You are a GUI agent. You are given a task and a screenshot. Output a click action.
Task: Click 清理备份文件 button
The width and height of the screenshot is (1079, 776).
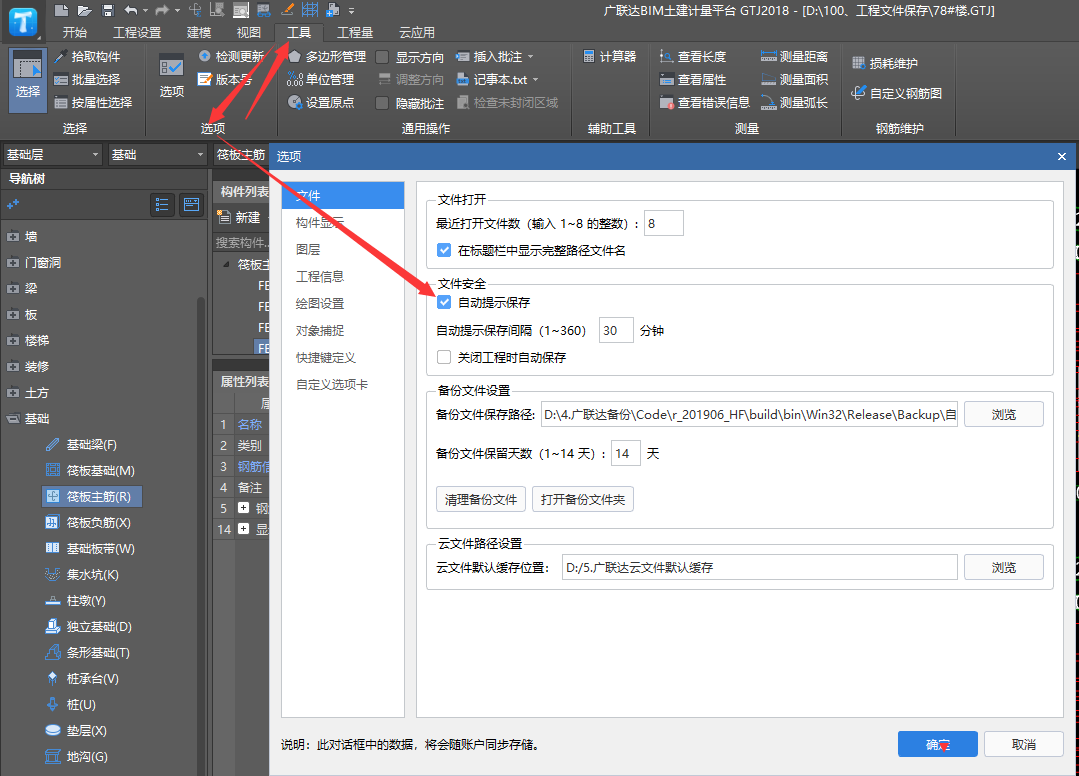481,499
